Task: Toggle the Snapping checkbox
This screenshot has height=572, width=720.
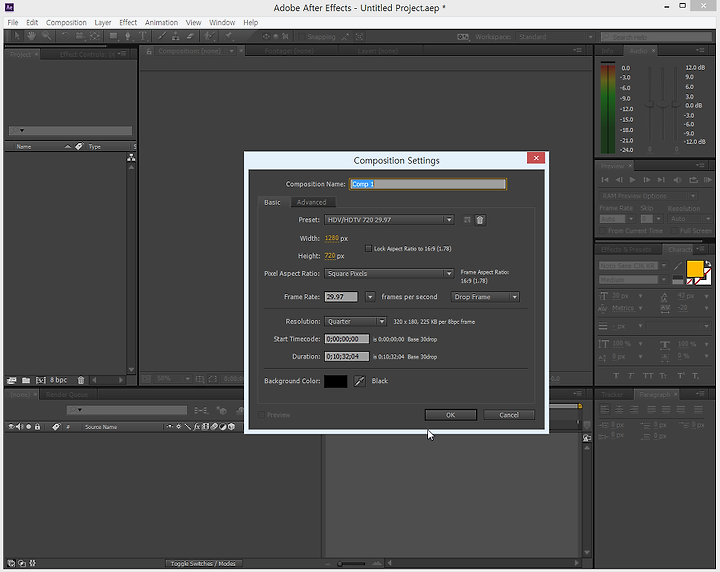Action: 302,37
